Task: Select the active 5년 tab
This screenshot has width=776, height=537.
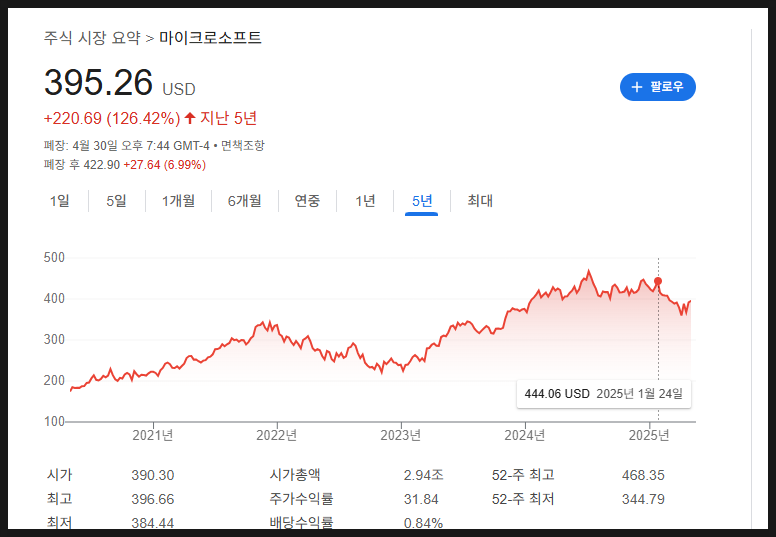Action: click(422, 201)
